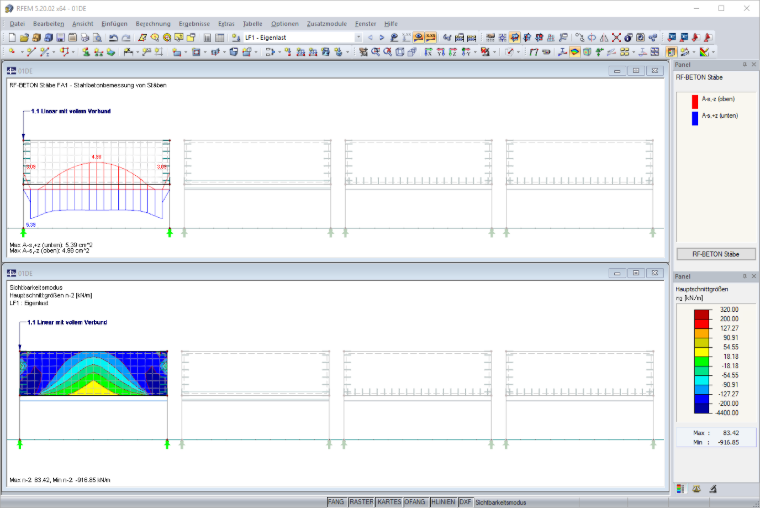This screenshot has height=508, width=760.
Task: Click the red X delete results icon
Action: (616, 37)
